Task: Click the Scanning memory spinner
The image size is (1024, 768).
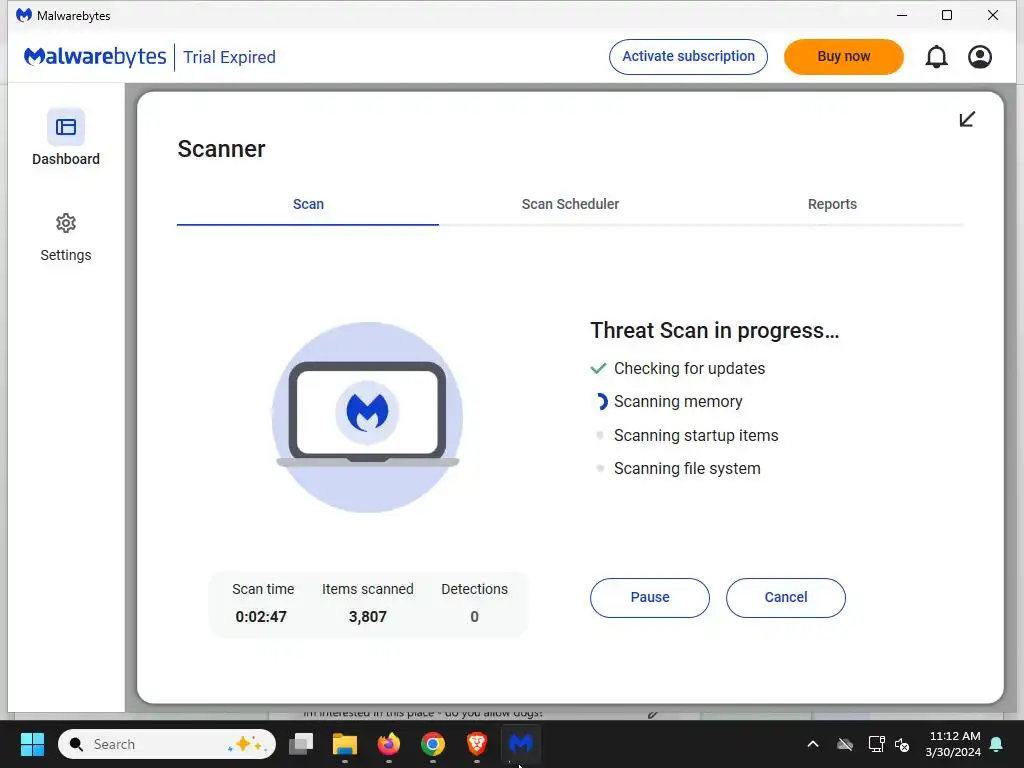Action: point(600,402)
